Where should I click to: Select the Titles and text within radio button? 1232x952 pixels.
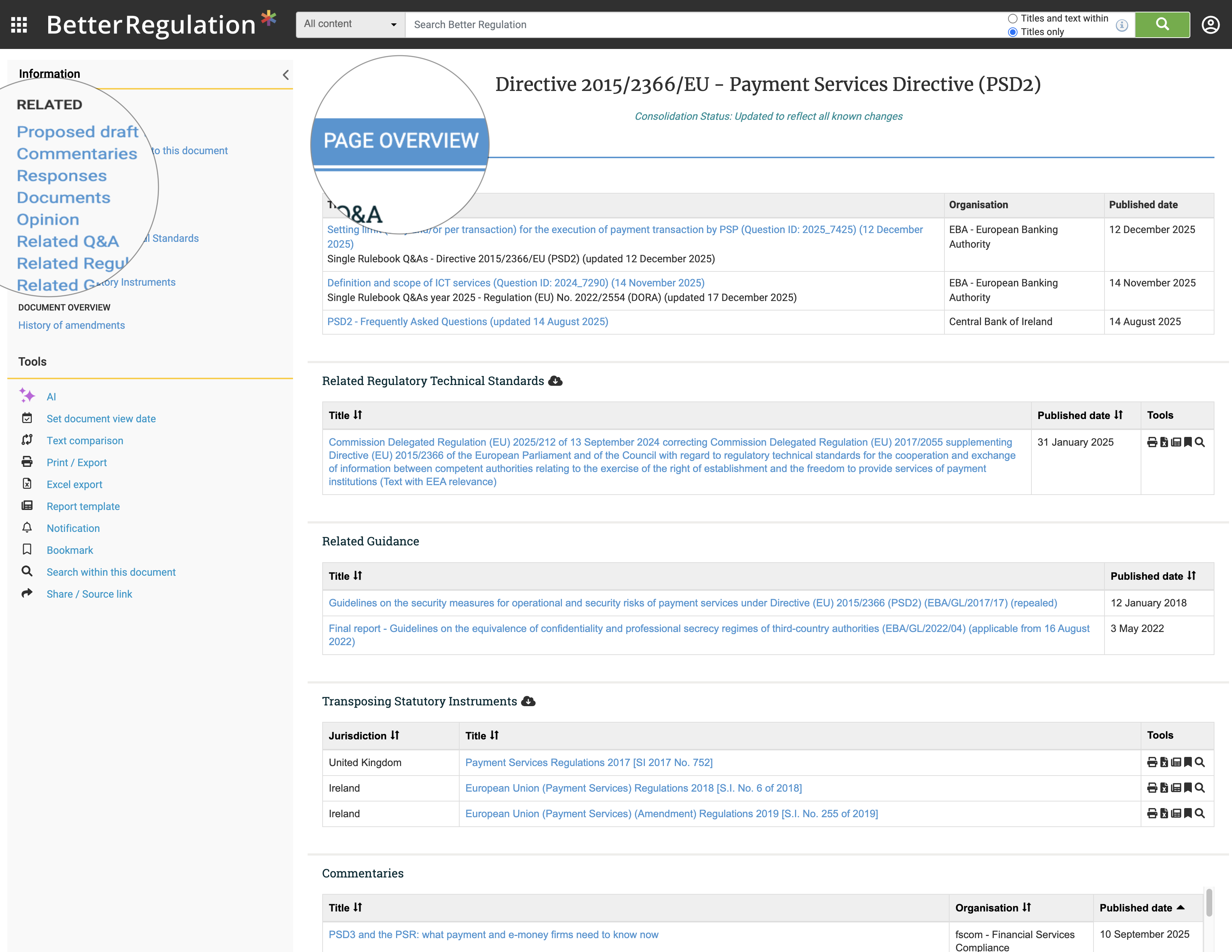coord(1012,18)
